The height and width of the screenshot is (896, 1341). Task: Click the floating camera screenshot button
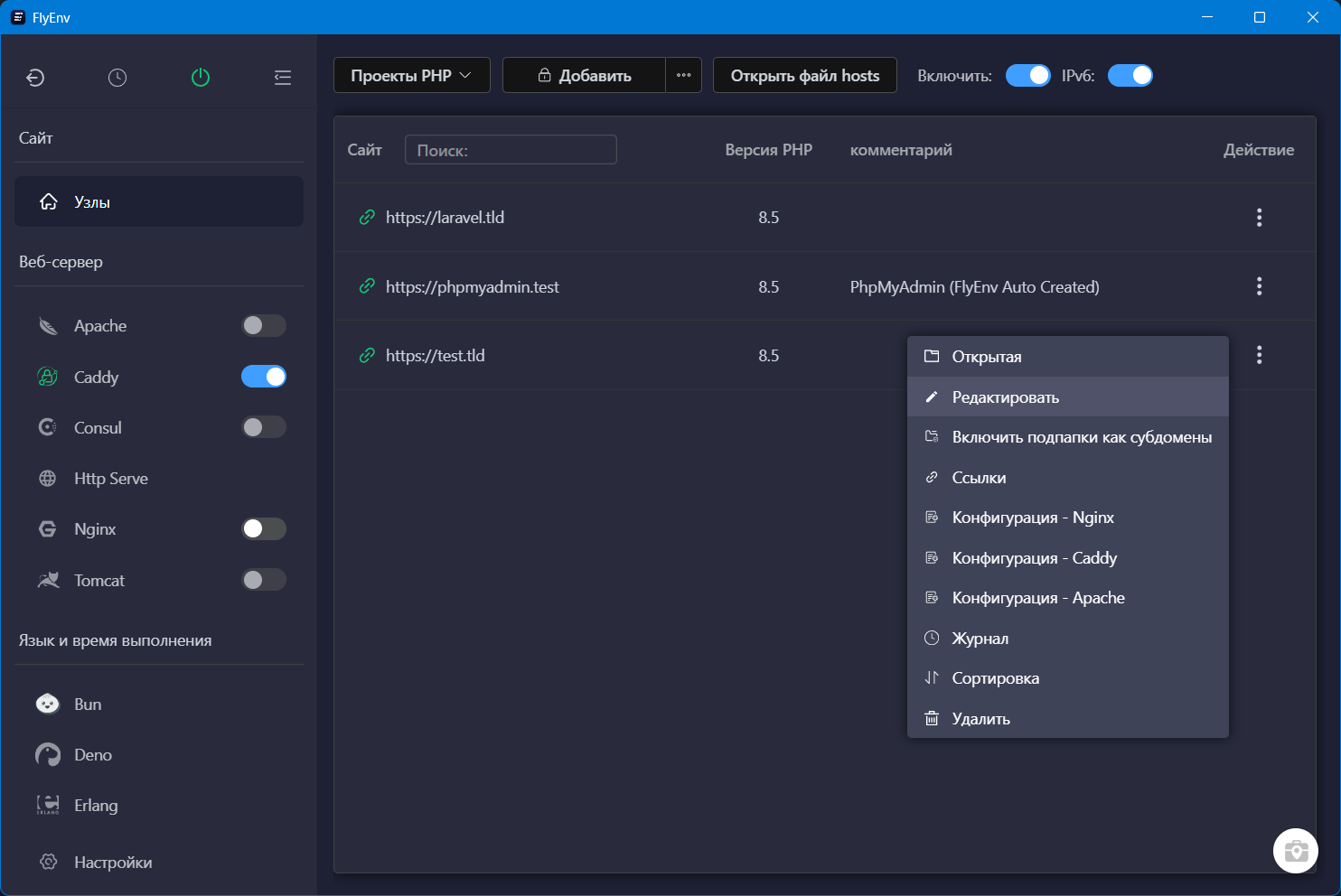[x=1295, y=851]
